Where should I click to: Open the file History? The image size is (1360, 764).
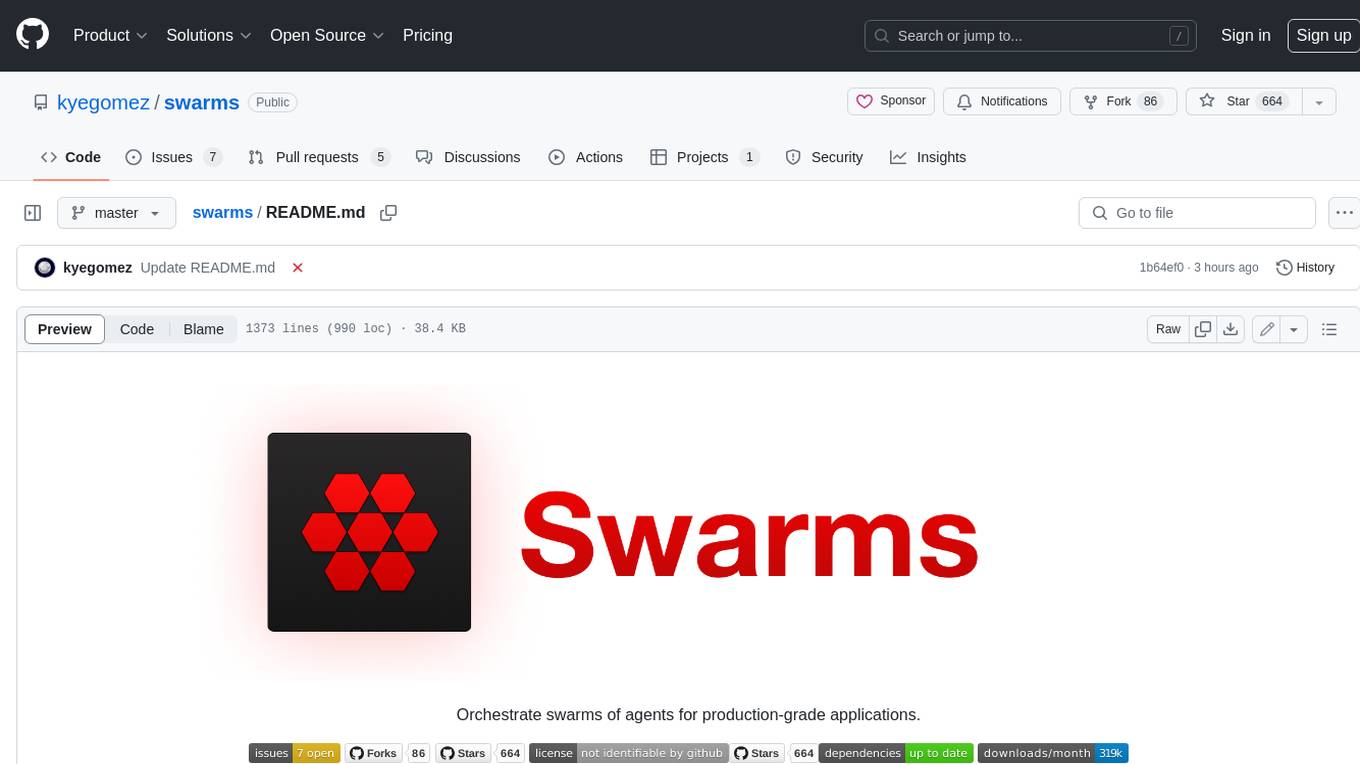[1305, 267]
